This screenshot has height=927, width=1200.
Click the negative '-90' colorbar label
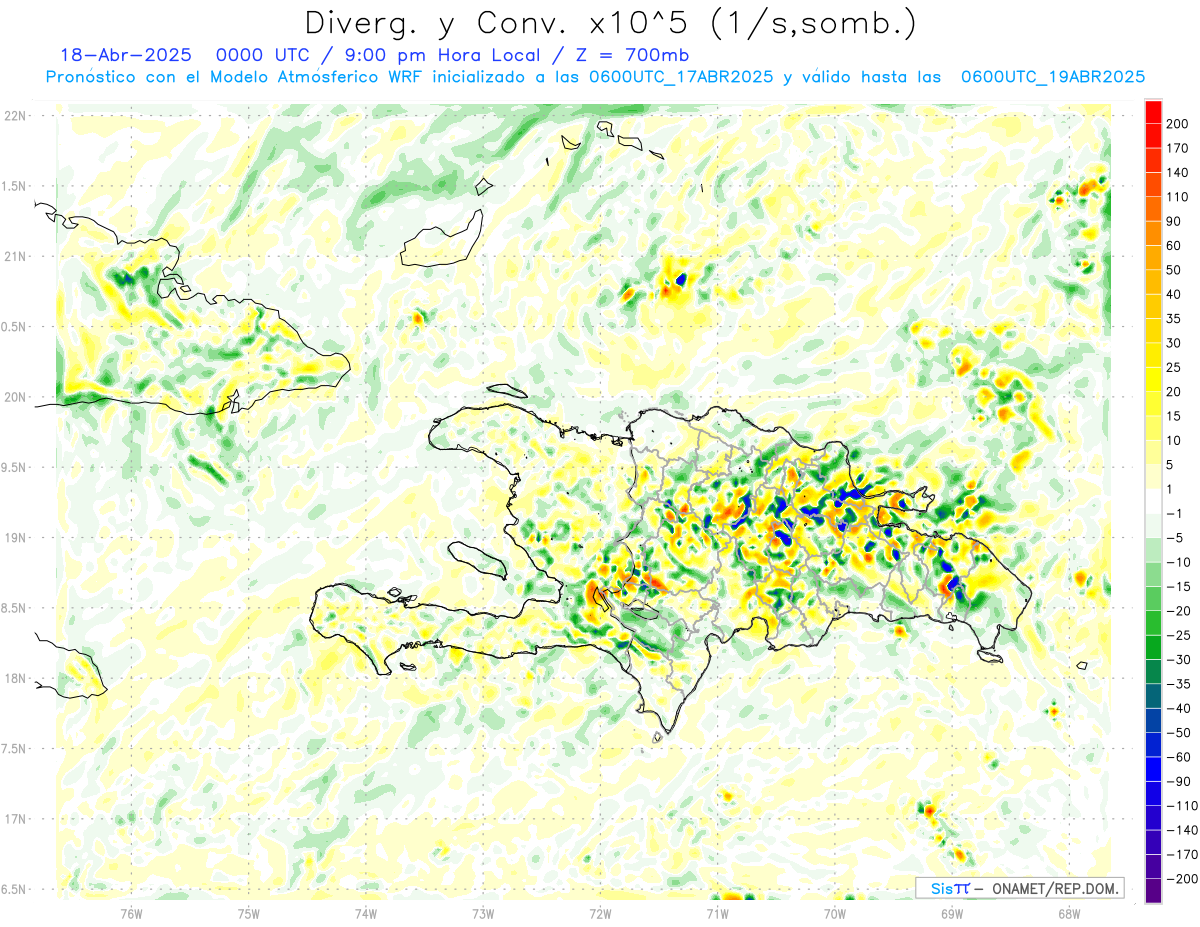[1178, 782]
